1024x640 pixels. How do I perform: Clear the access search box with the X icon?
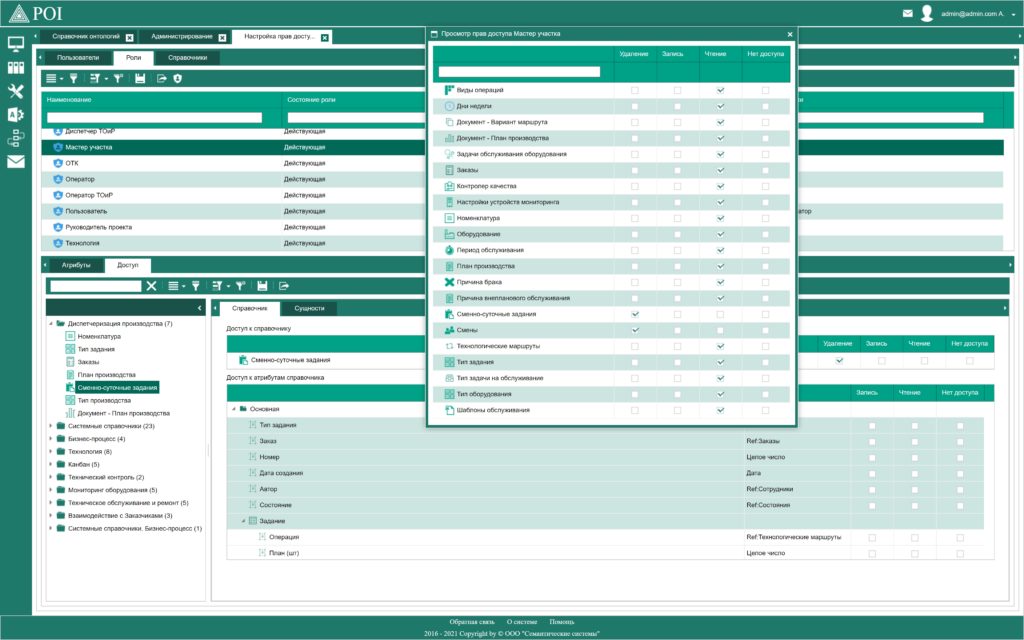tap(152, 285)
